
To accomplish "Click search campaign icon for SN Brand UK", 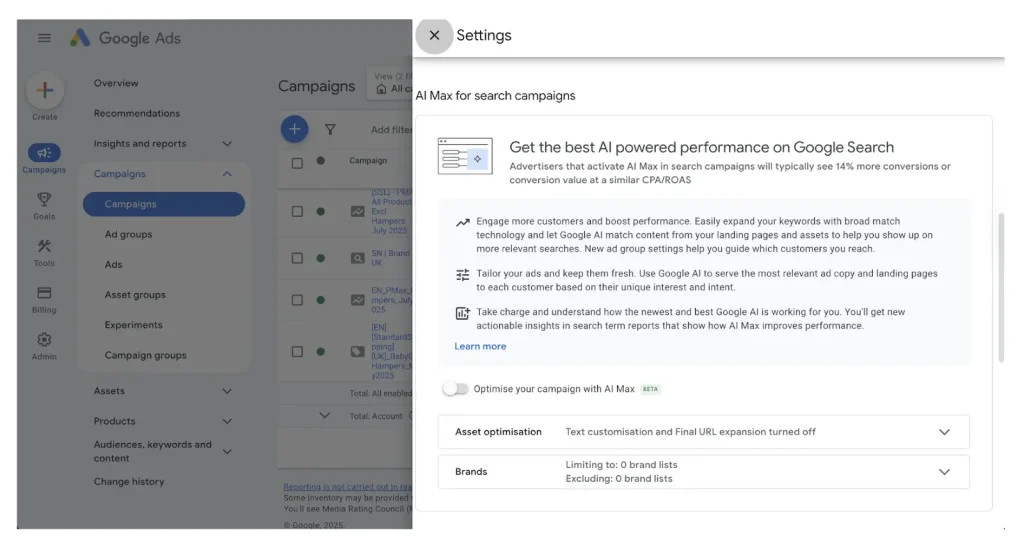I will (x=358, y=258).
